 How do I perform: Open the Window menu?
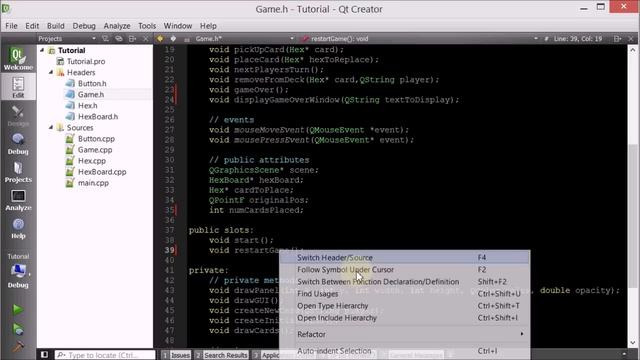(178, 26)
